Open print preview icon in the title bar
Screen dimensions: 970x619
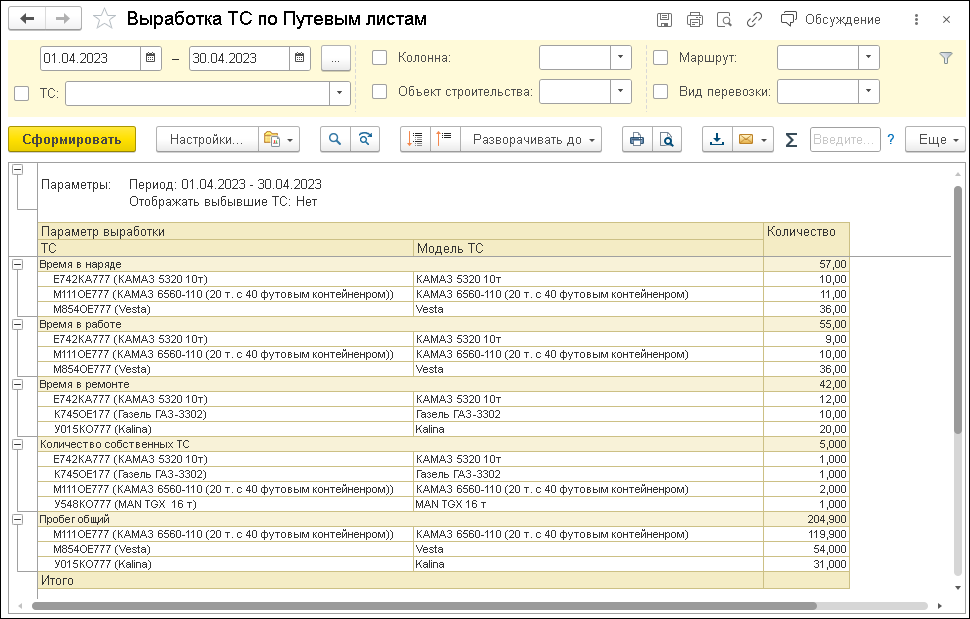coord(724,20)
